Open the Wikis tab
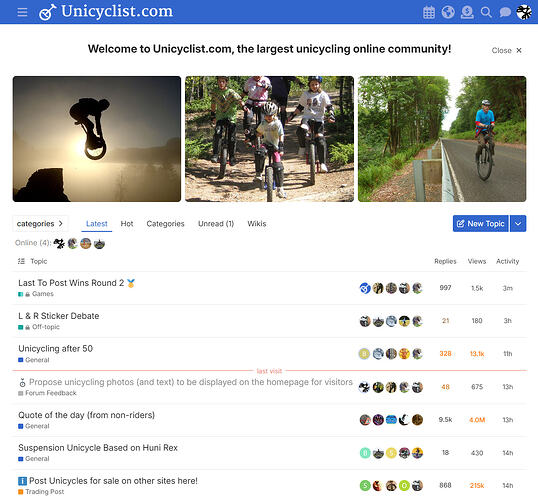The height and width of the screenshot is (500, 538). coord(257,224)
